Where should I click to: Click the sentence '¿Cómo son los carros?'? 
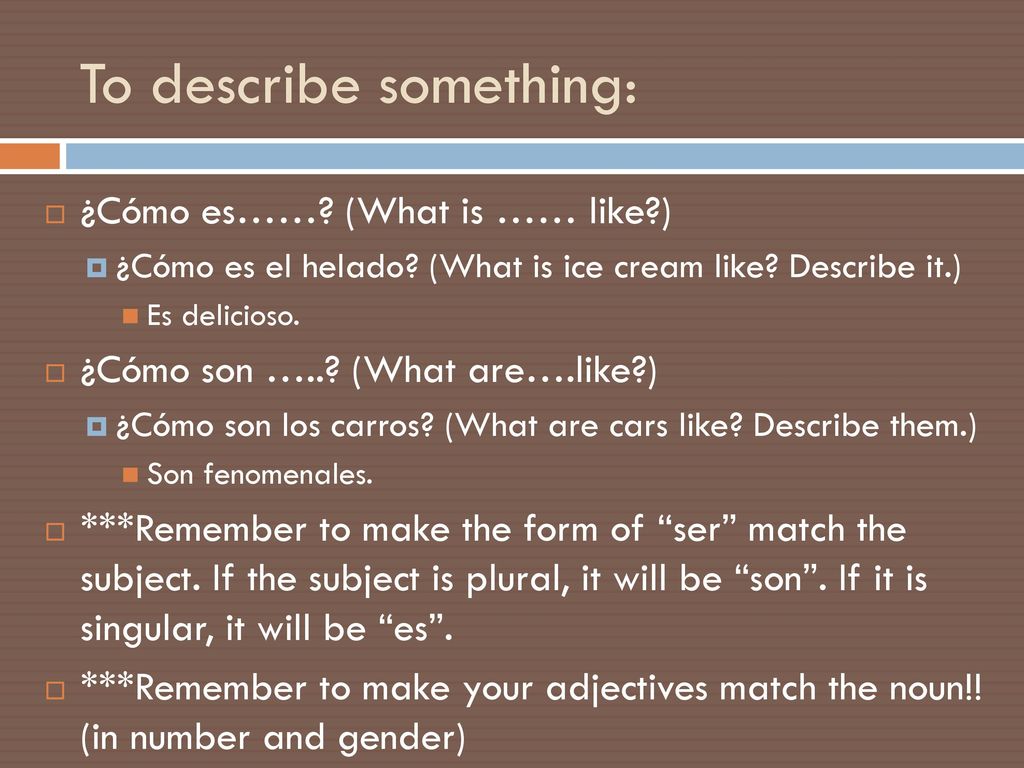coord(275,426)
